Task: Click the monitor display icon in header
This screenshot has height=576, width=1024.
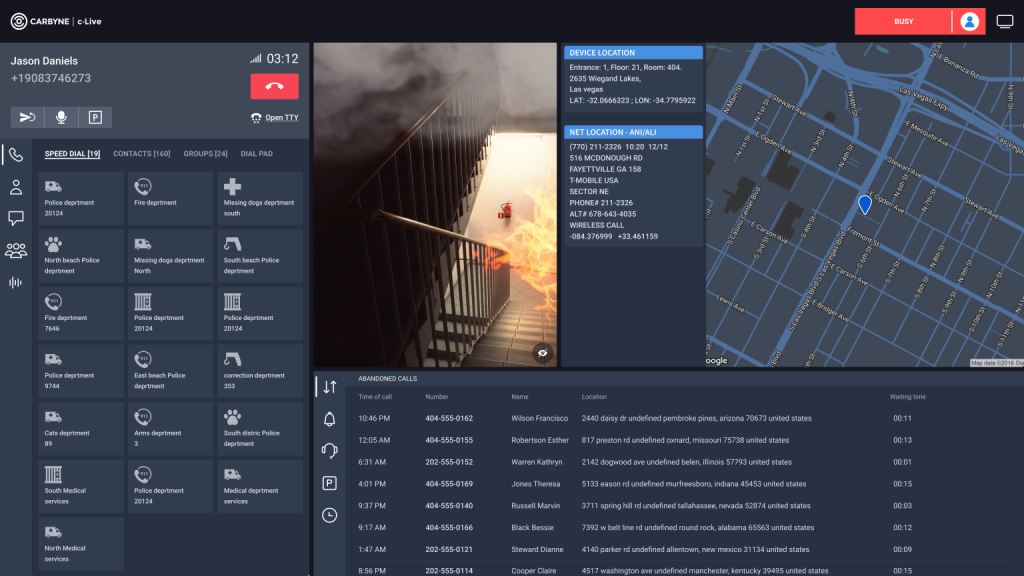Action: pos(1005,22)
